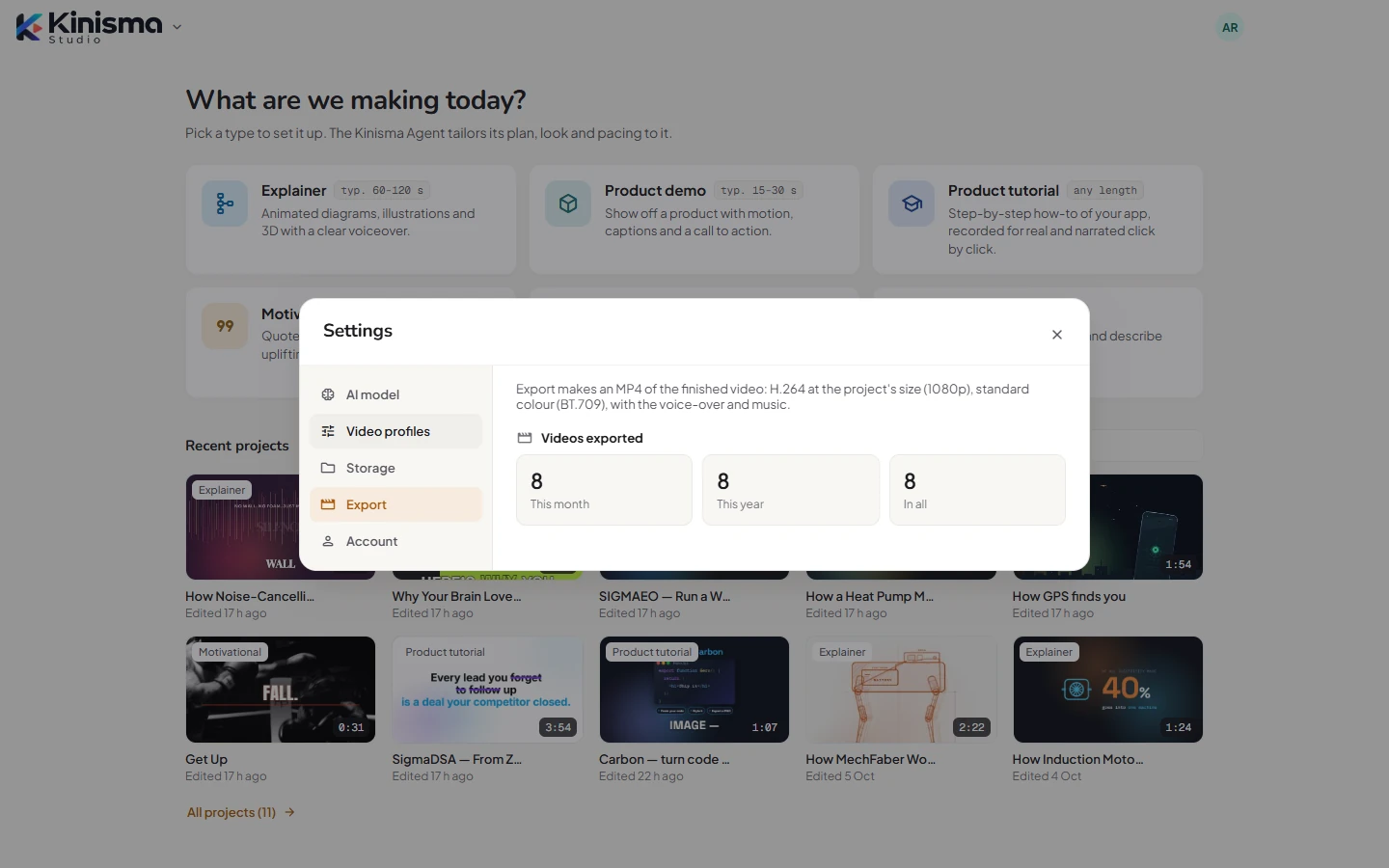The width and height of the screenshot is (1389, 868).
Task: Click the 'typ. 15-30 s' duration badge
Action: pyautogui.click(x=759, y=191)
